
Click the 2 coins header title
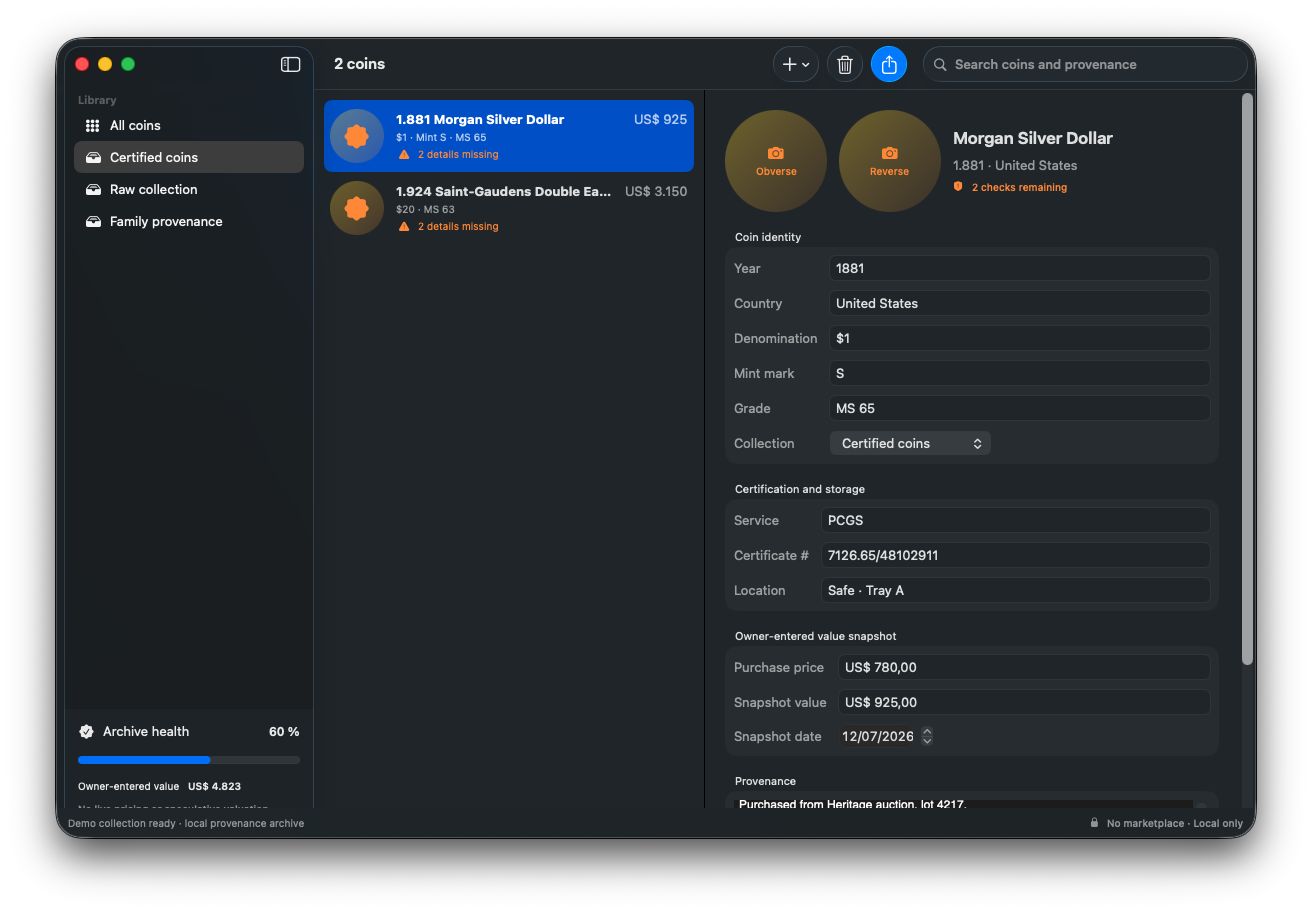coord(359,64)
